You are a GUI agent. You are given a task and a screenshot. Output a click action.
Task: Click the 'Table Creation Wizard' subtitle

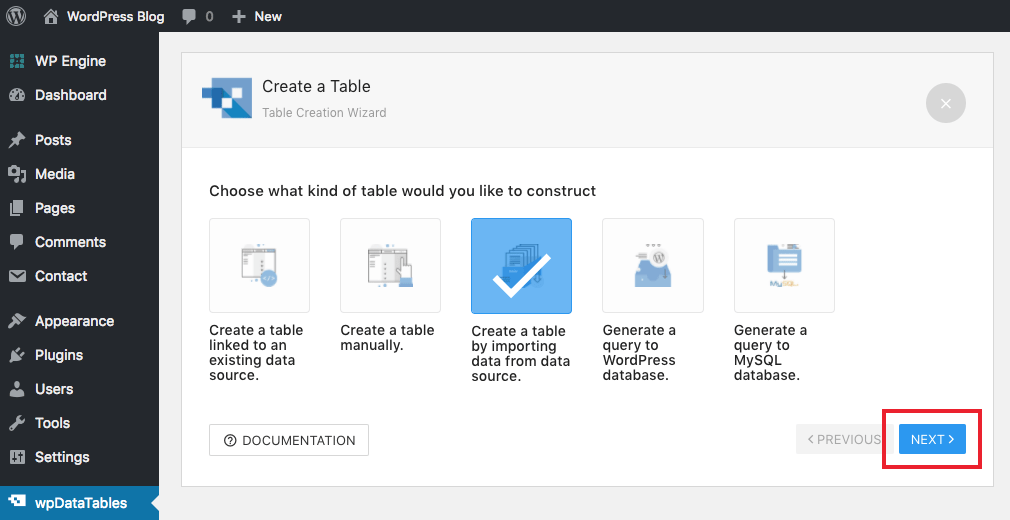click(324, 113)
